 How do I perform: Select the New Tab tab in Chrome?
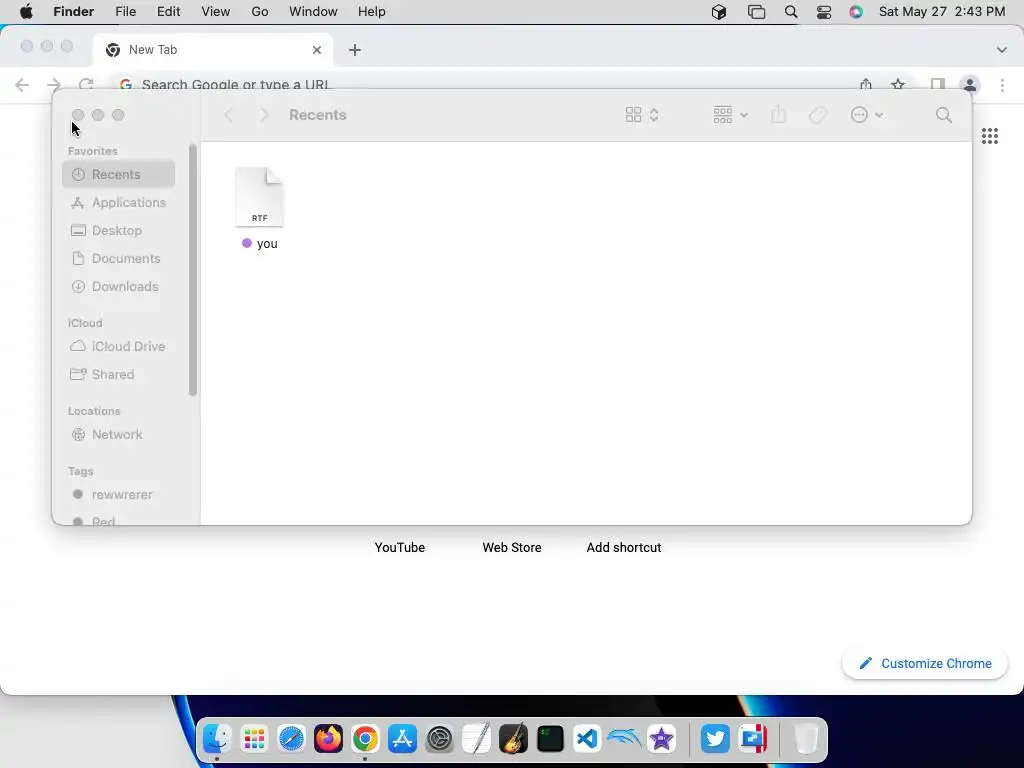coord(213,50)
